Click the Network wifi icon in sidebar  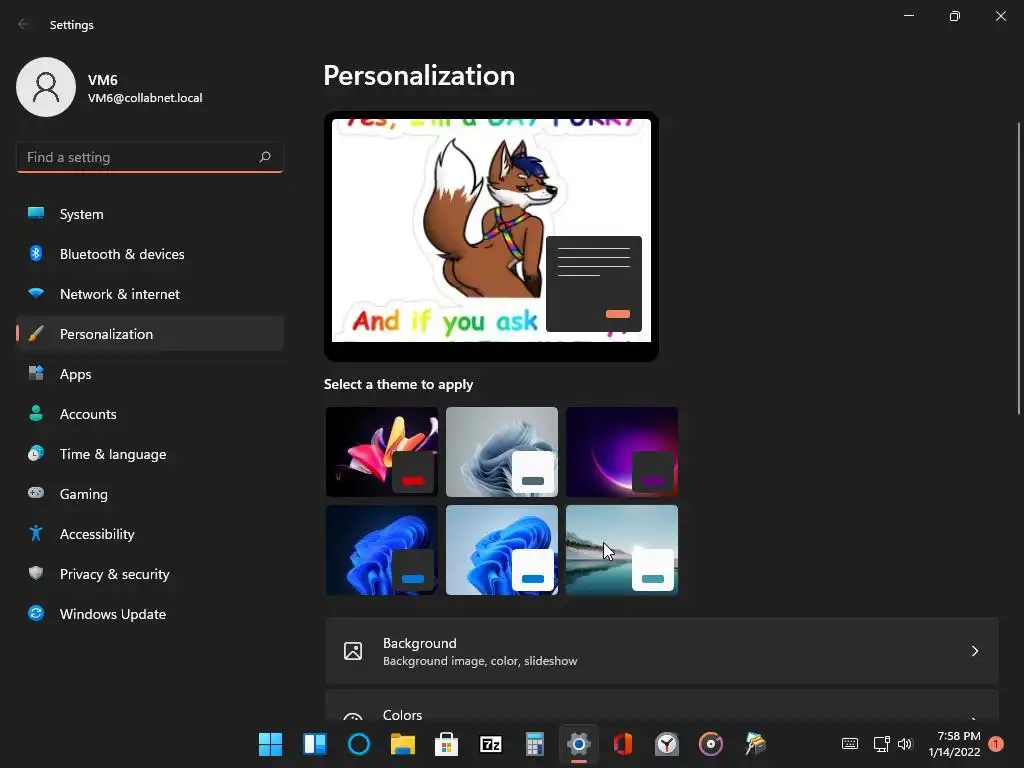point(36,293)
